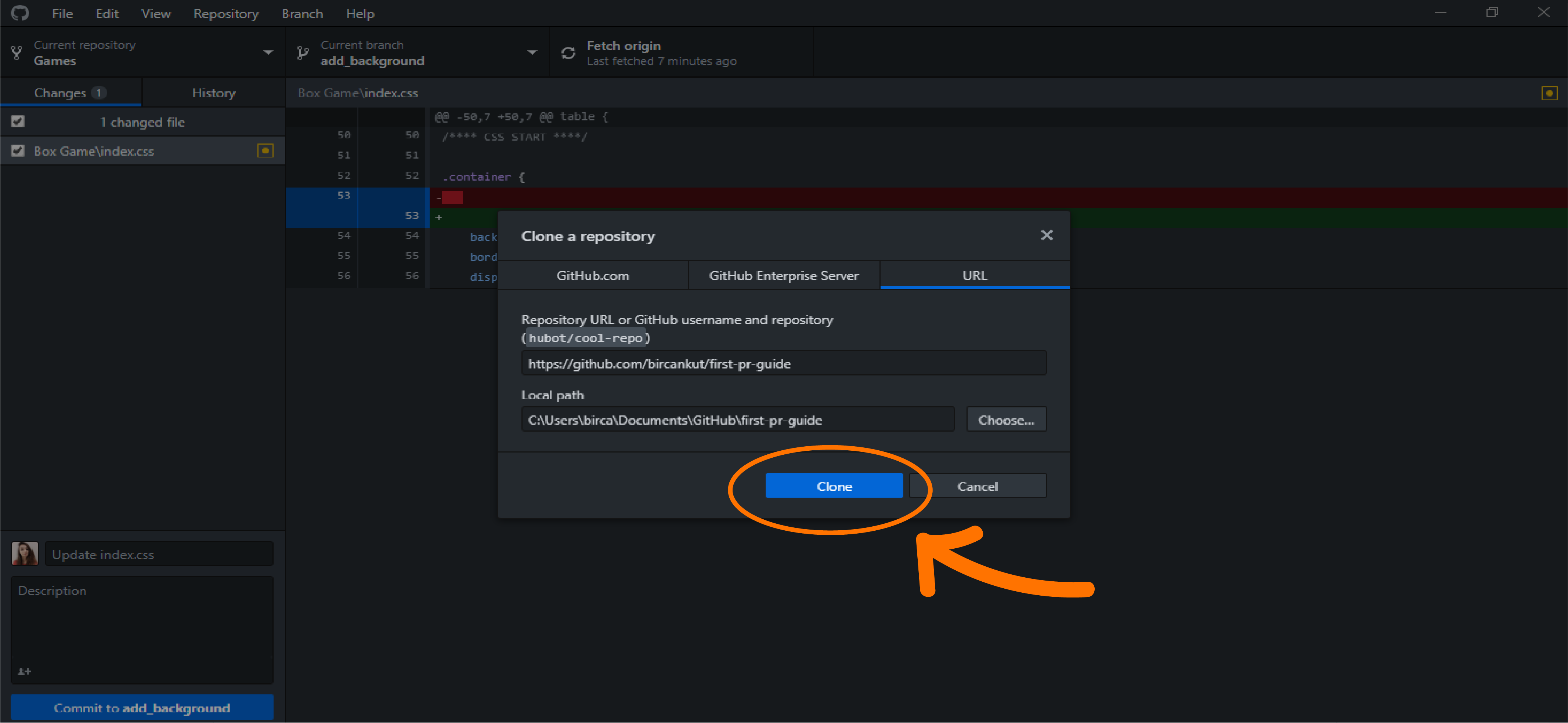
Task: Expand the Current repository dropdown
Action: click(x=268, y=53)
